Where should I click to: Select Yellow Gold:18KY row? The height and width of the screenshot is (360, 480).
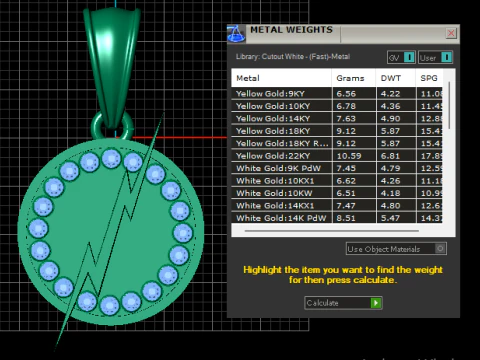(x=337, y=131)
